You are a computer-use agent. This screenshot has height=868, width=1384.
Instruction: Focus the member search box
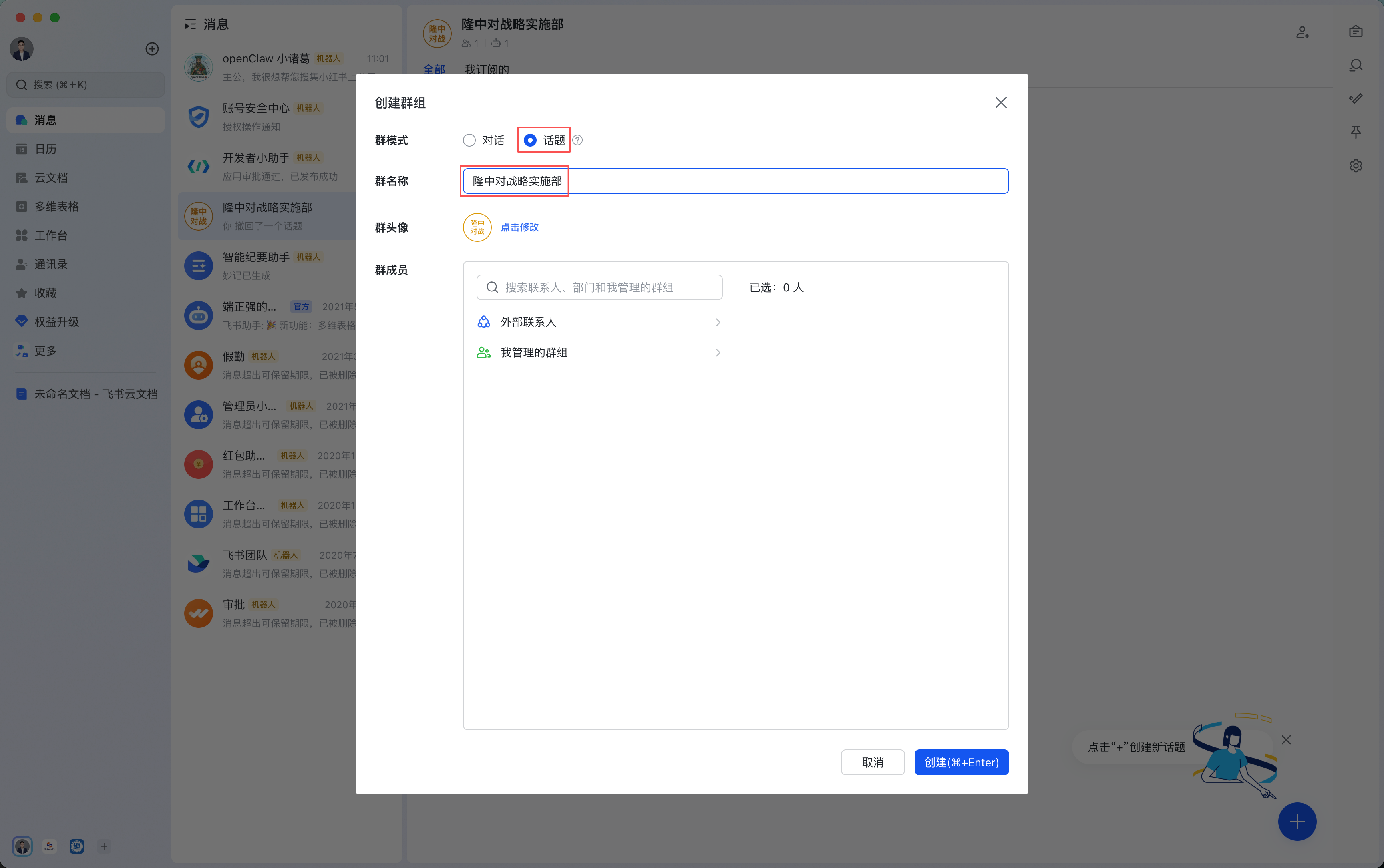(x=599, y=287)
